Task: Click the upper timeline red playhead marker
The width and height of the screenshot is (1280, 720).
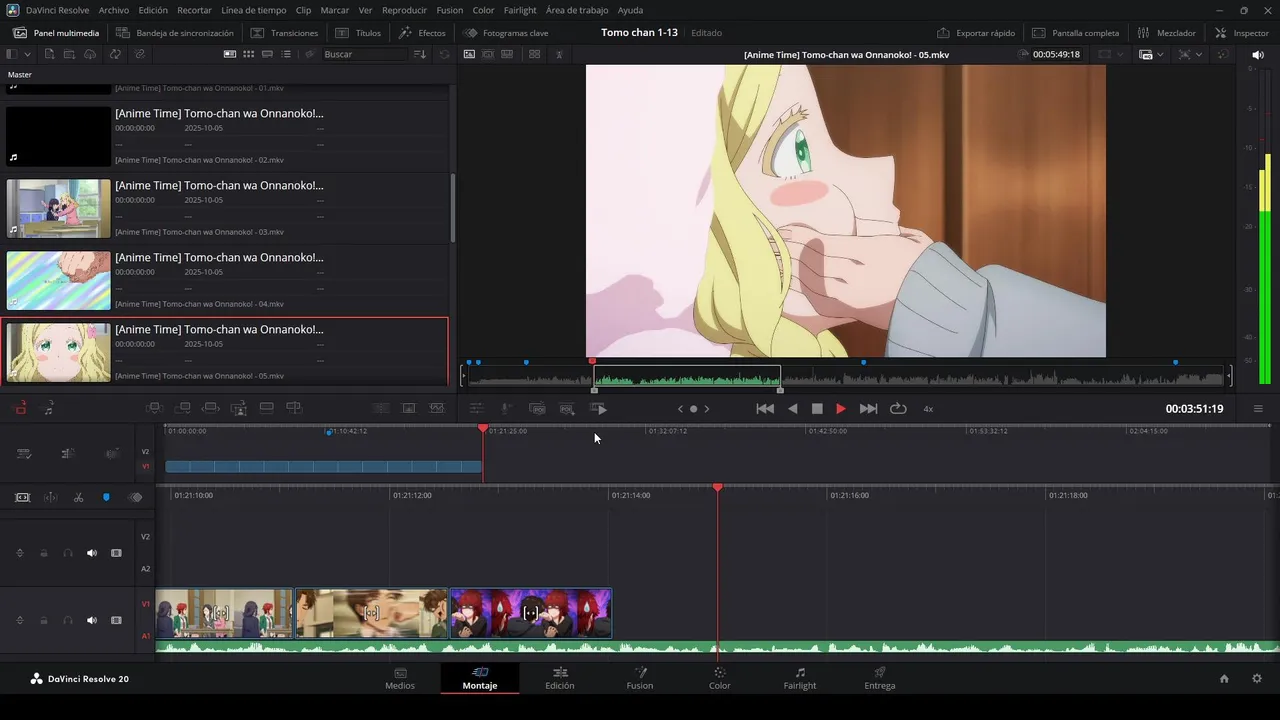Action: pyautogui.click(x=483, y=429)
